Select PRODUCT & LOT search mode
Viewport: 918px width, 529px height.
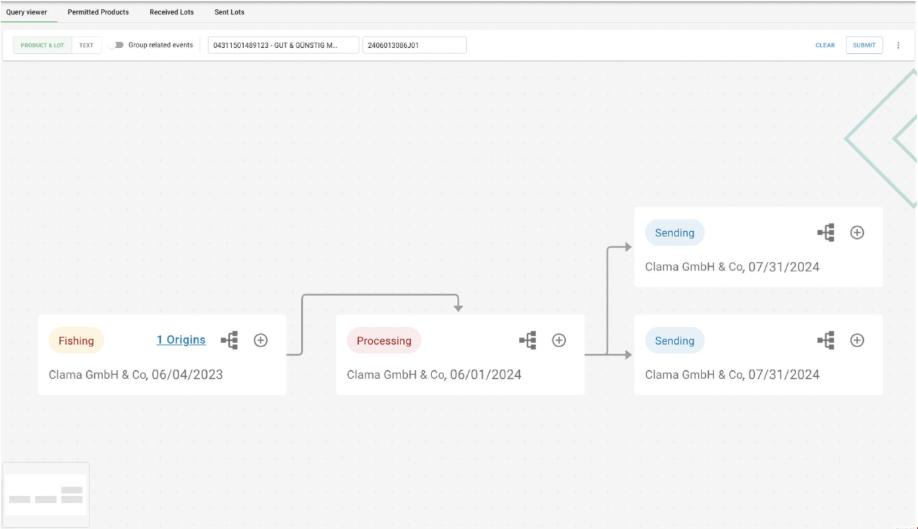[42, 45]
